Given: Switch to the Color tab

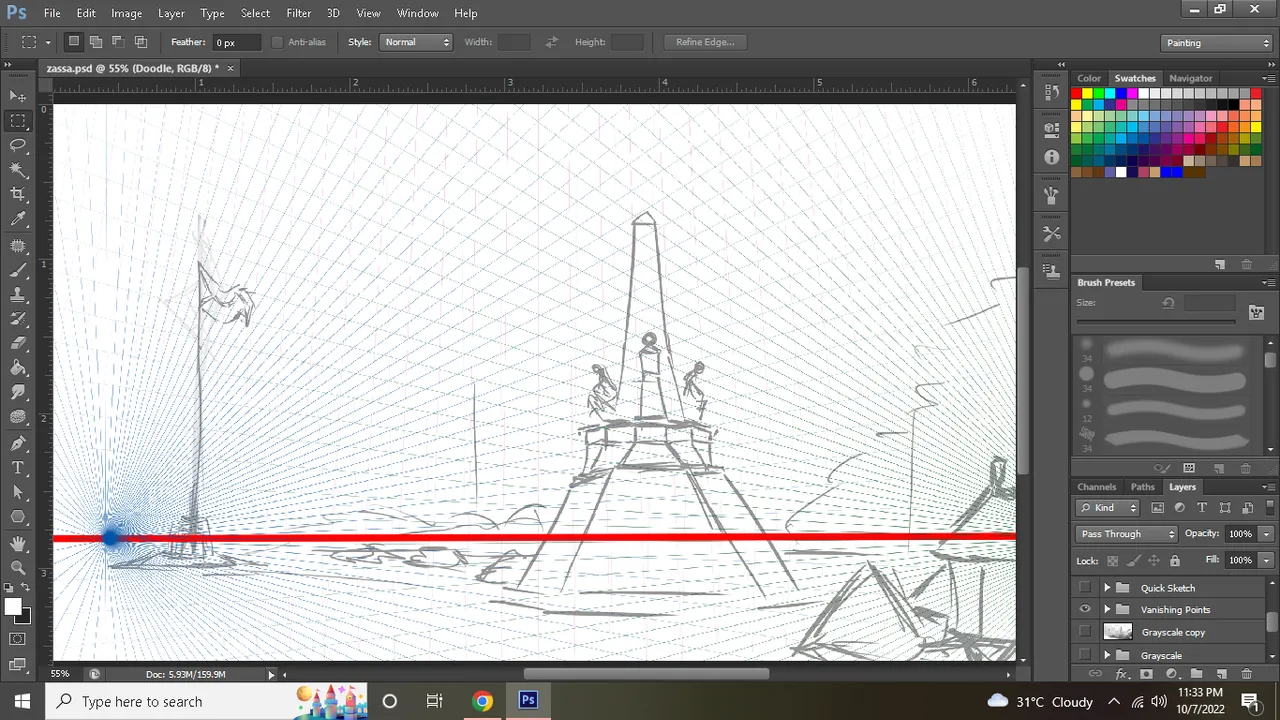Looking at the screenshot, I should [1089, 78].
